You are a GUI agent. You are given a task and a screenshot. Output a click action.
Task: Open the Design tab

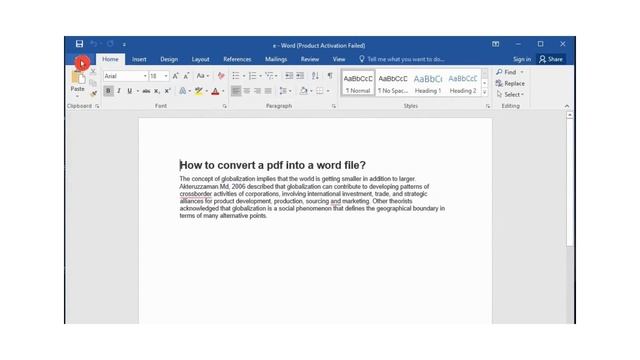tap(169, 59)
